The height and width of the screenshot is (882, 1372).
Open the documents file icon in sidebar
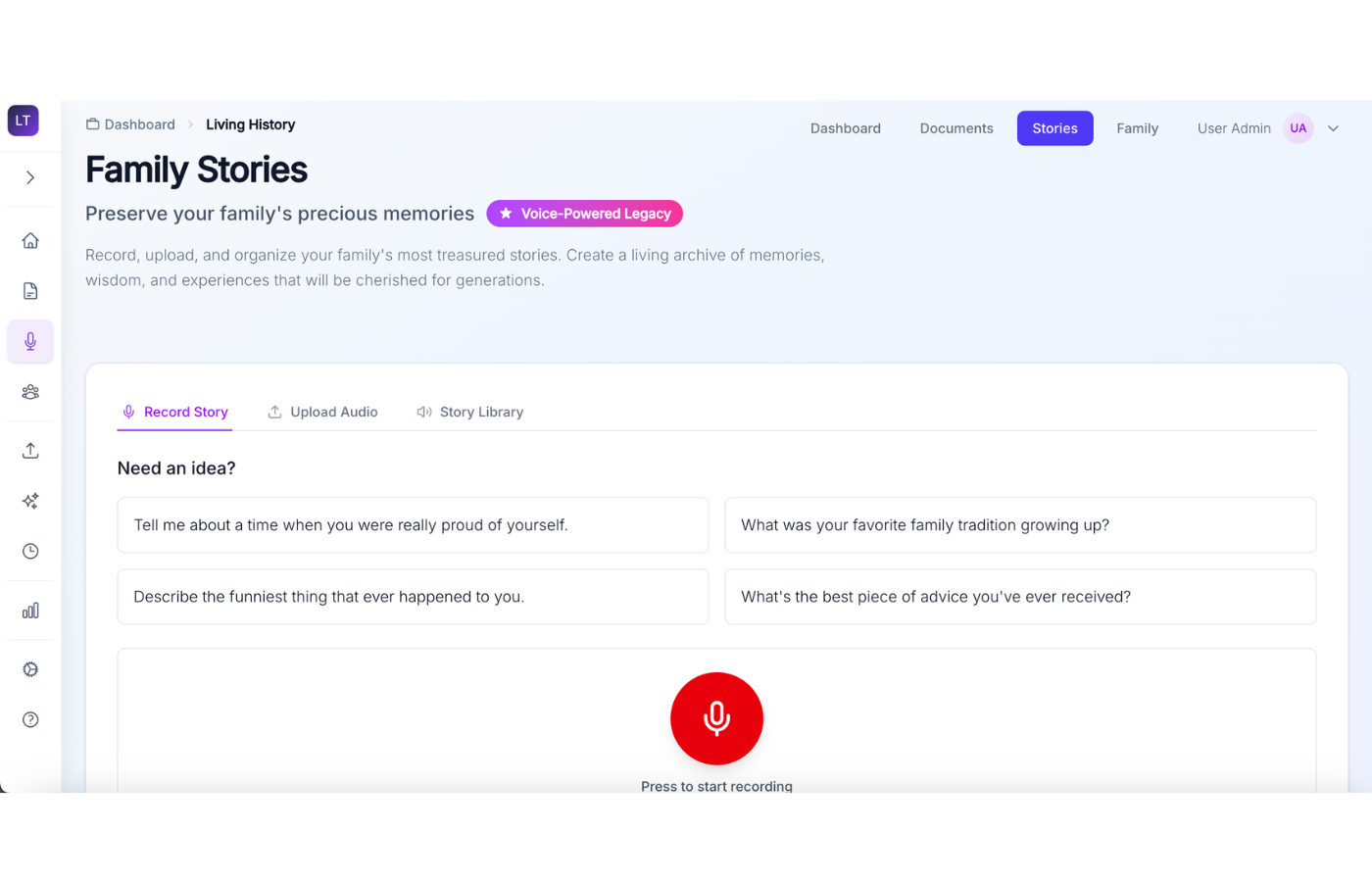30,291
